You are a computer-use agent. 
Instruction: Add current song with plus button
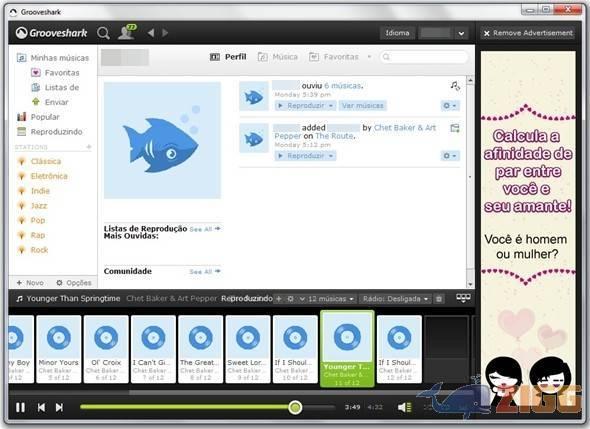(279, 299)
